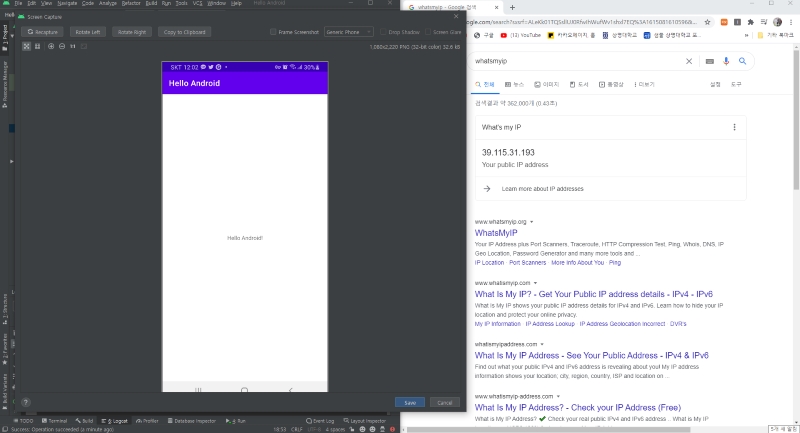Rotate the captured screenshot right
Viewport: 800px width, 433px height.
(132, 32)
